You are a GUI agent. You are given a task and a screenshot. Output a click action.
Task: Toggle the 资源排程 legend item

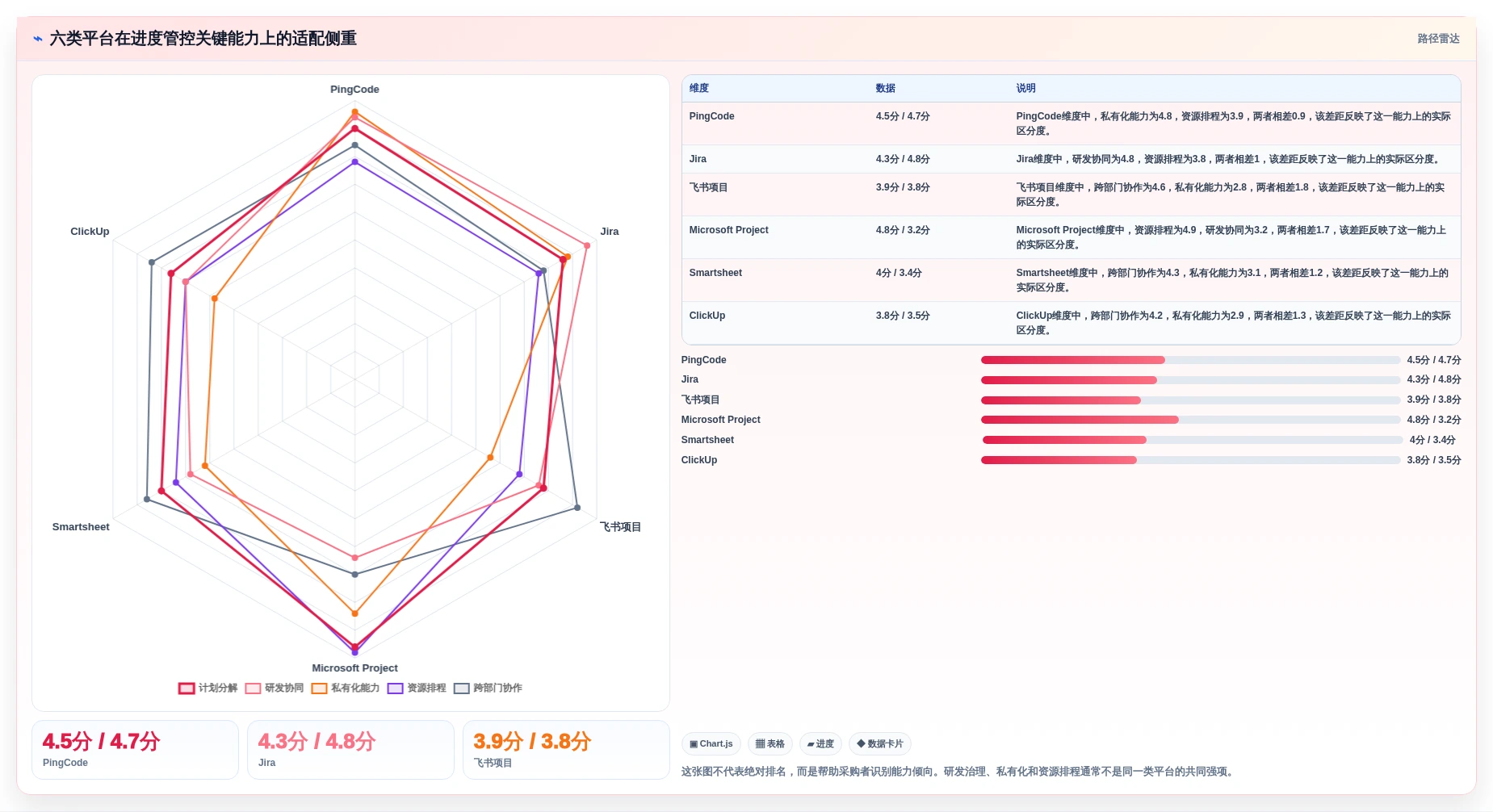click(417, 689)
